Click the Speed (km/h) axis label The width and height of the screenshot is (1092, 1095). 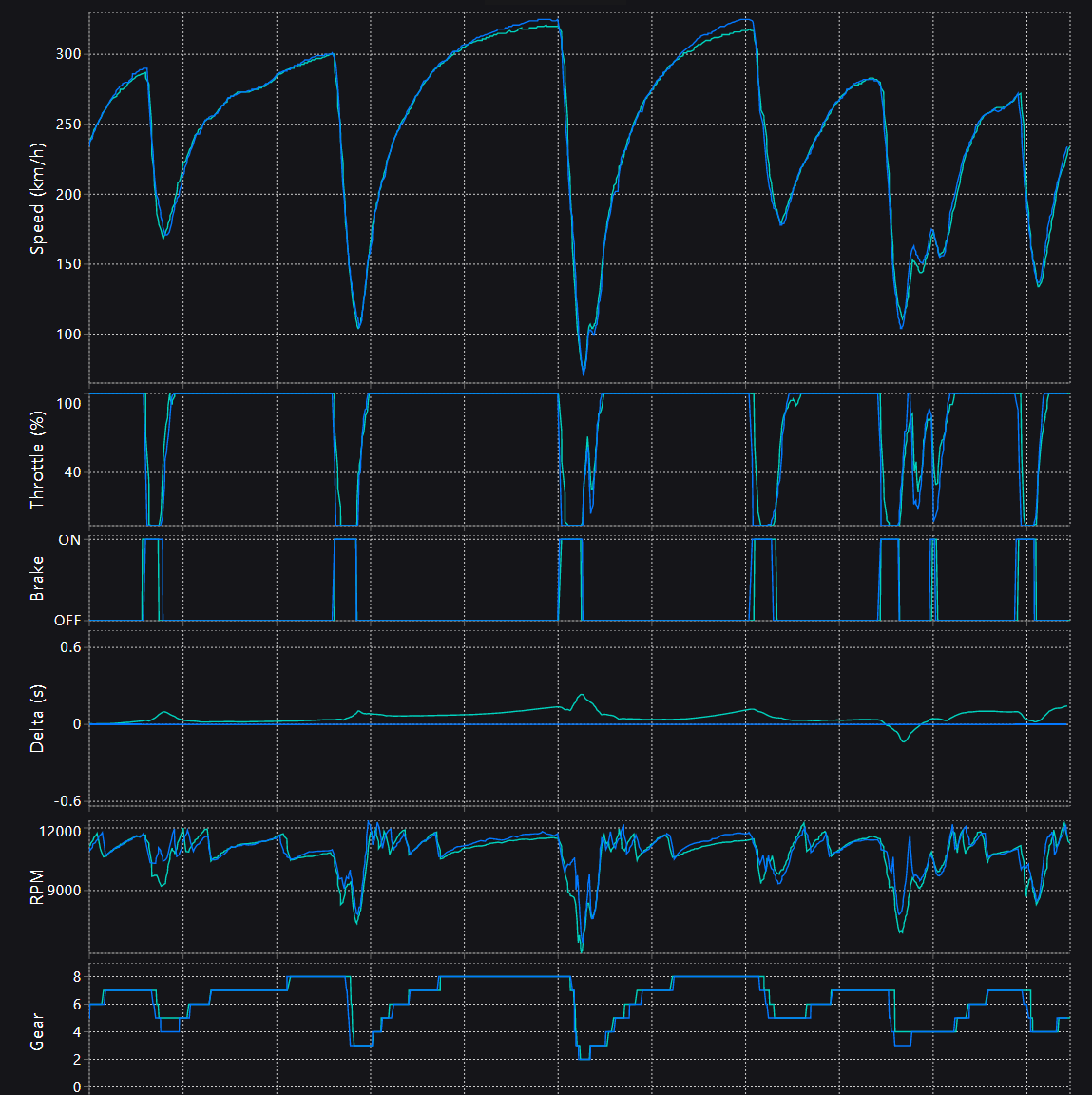(x=37, y=199)
